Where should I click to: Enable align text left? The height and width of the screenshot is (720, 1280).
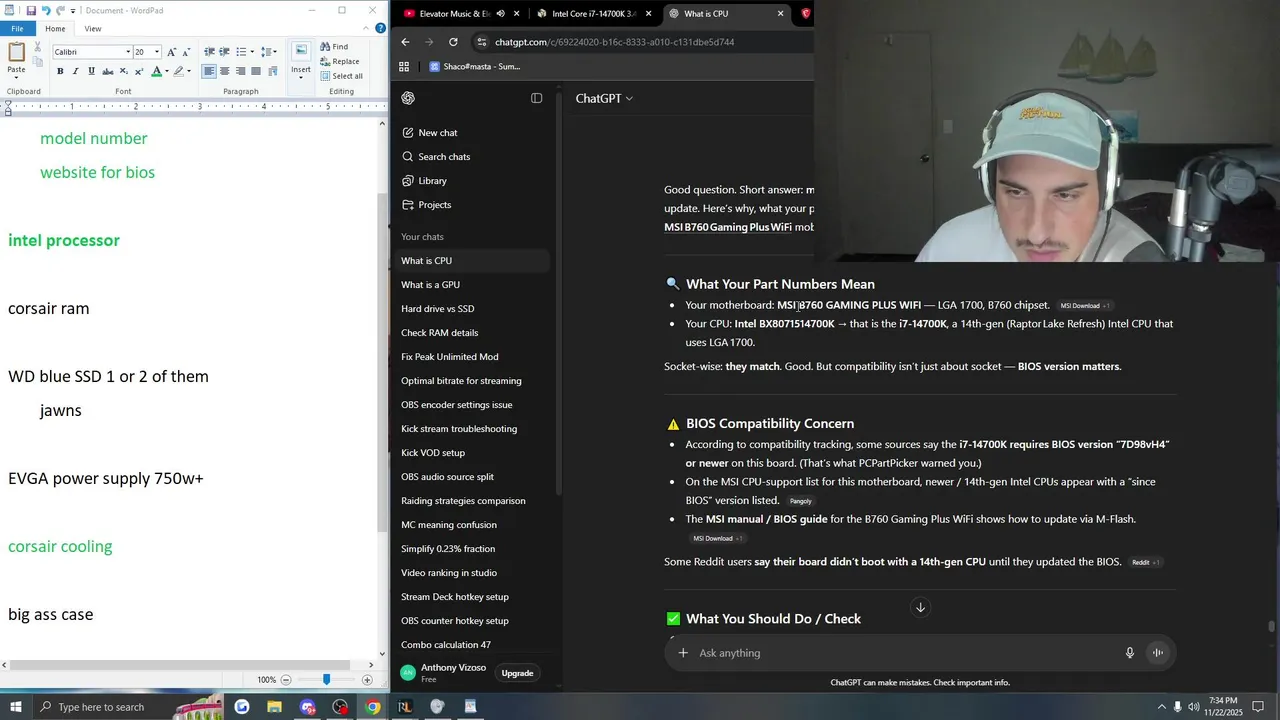209,71
